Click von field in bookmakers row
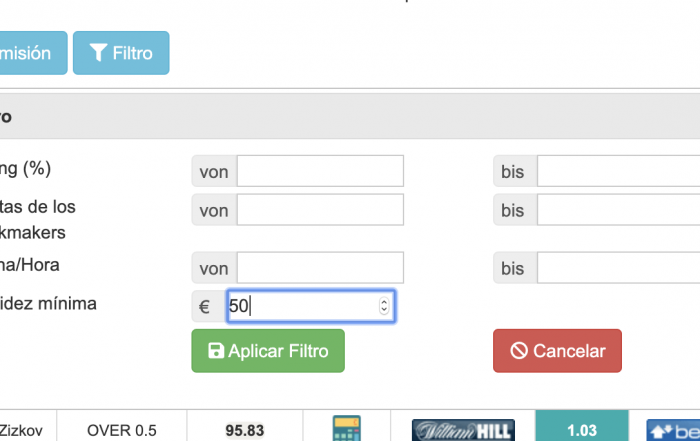 pos(320,209)
